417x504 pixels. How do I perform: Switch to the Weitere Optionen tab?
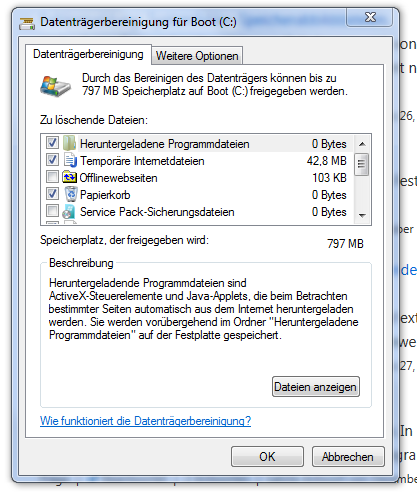(197, 56)
